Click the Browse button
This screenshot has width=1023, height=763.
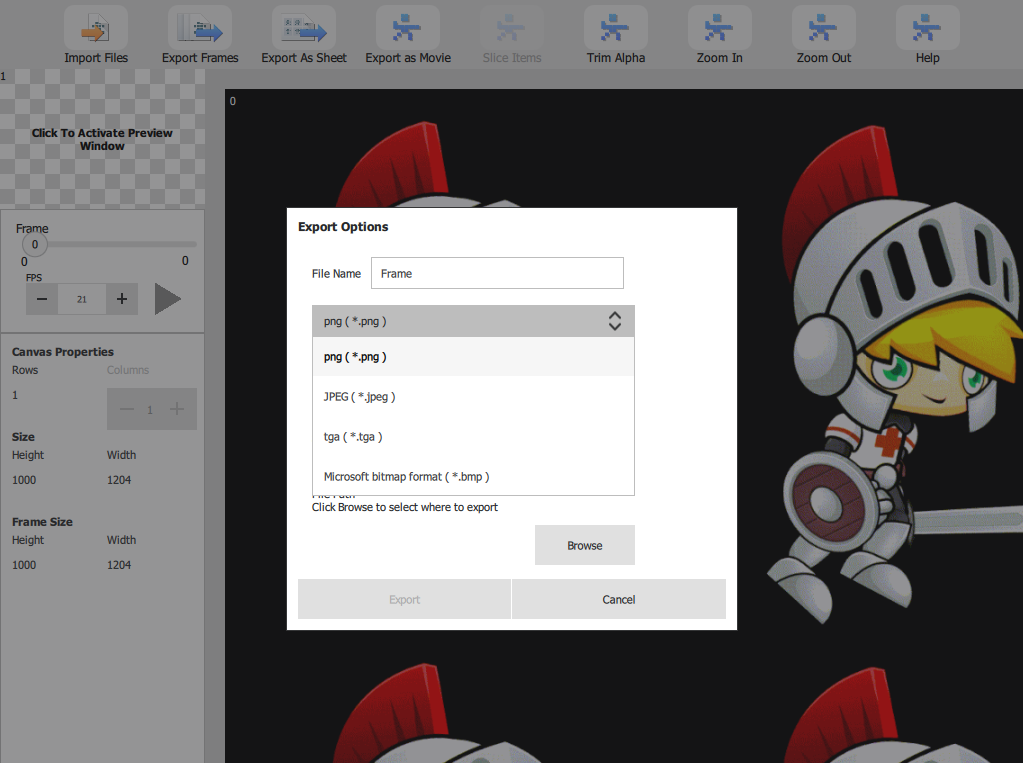(585, 545)
